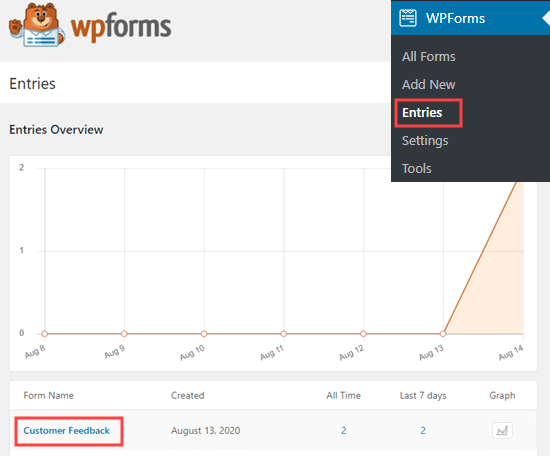Click the WPForms sidebar menu form icon
Screen dimensions: 550x456
pos(408,18)
